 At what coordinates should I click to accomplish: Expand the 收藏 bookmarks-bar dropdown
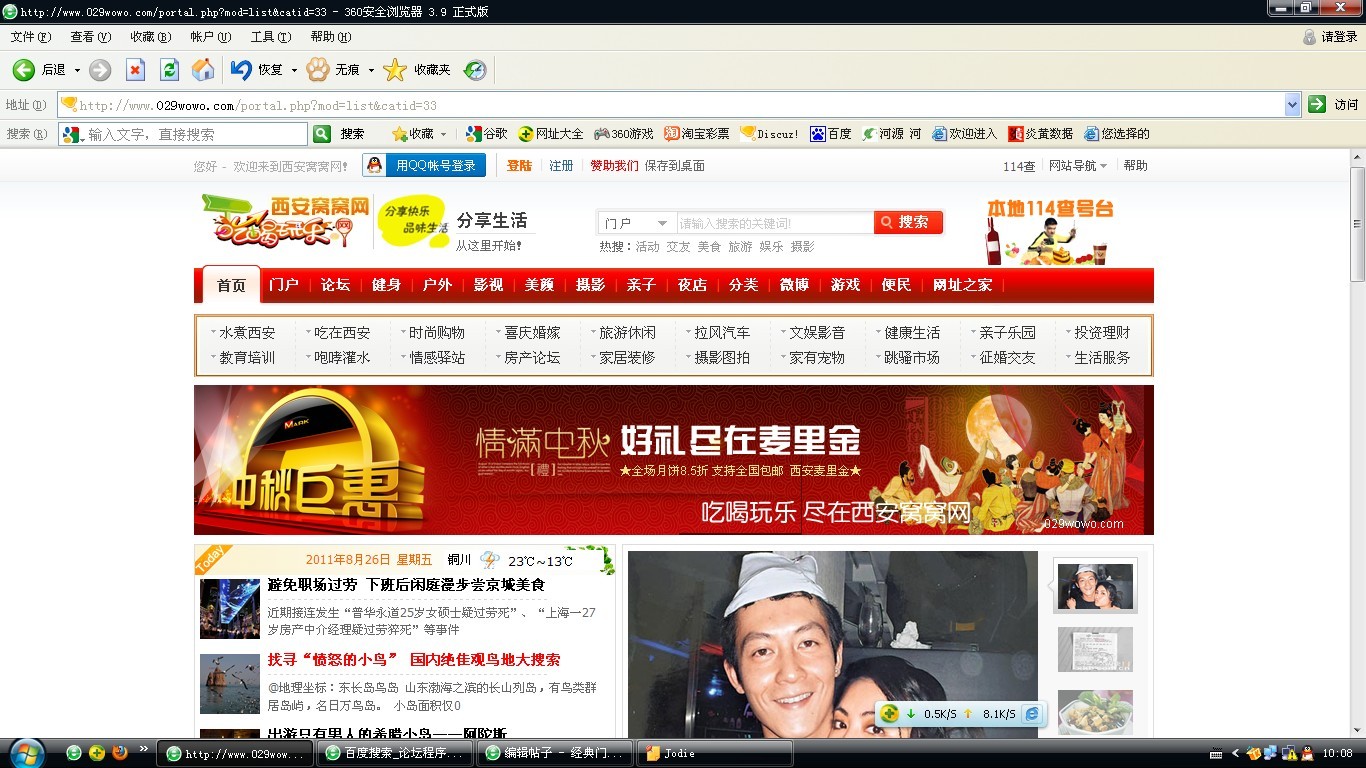pyautogui.click(x=443, y=134)
